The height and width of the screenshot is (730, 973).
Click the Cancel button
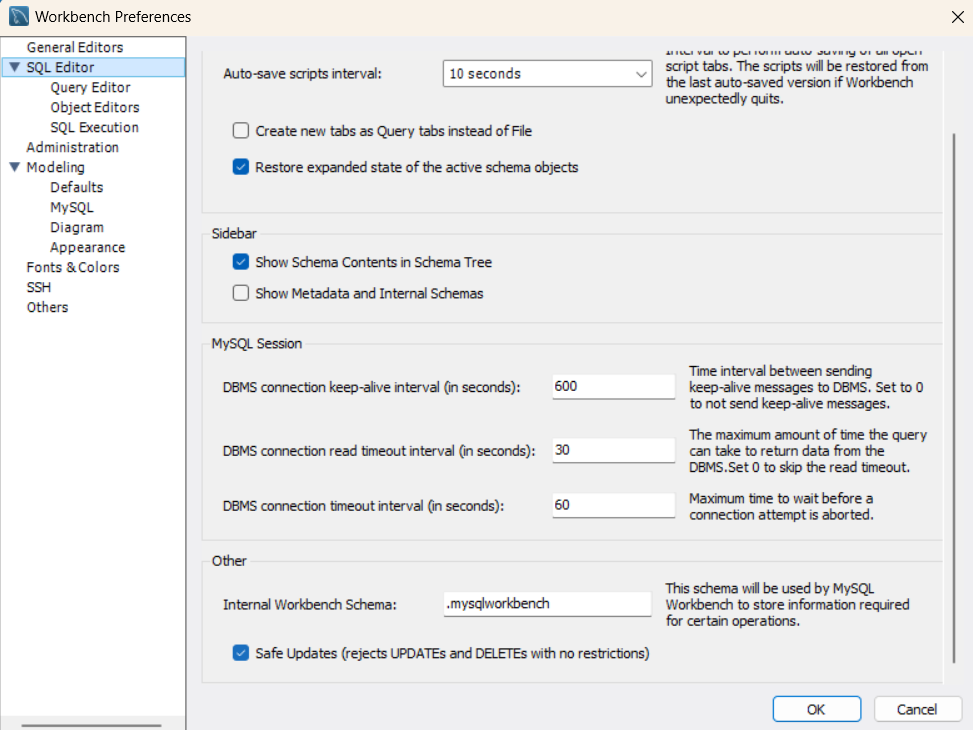pos(917,709)
